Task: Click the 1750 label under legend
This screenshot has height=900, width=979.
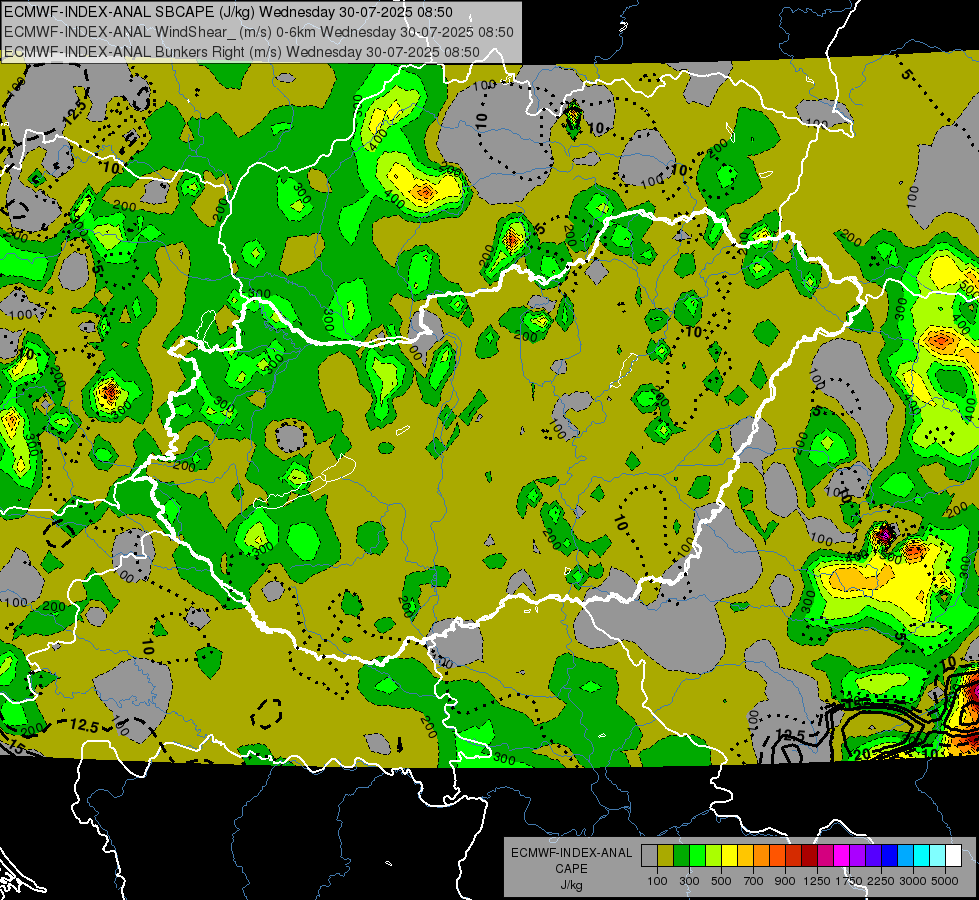Action: (849, 881)
